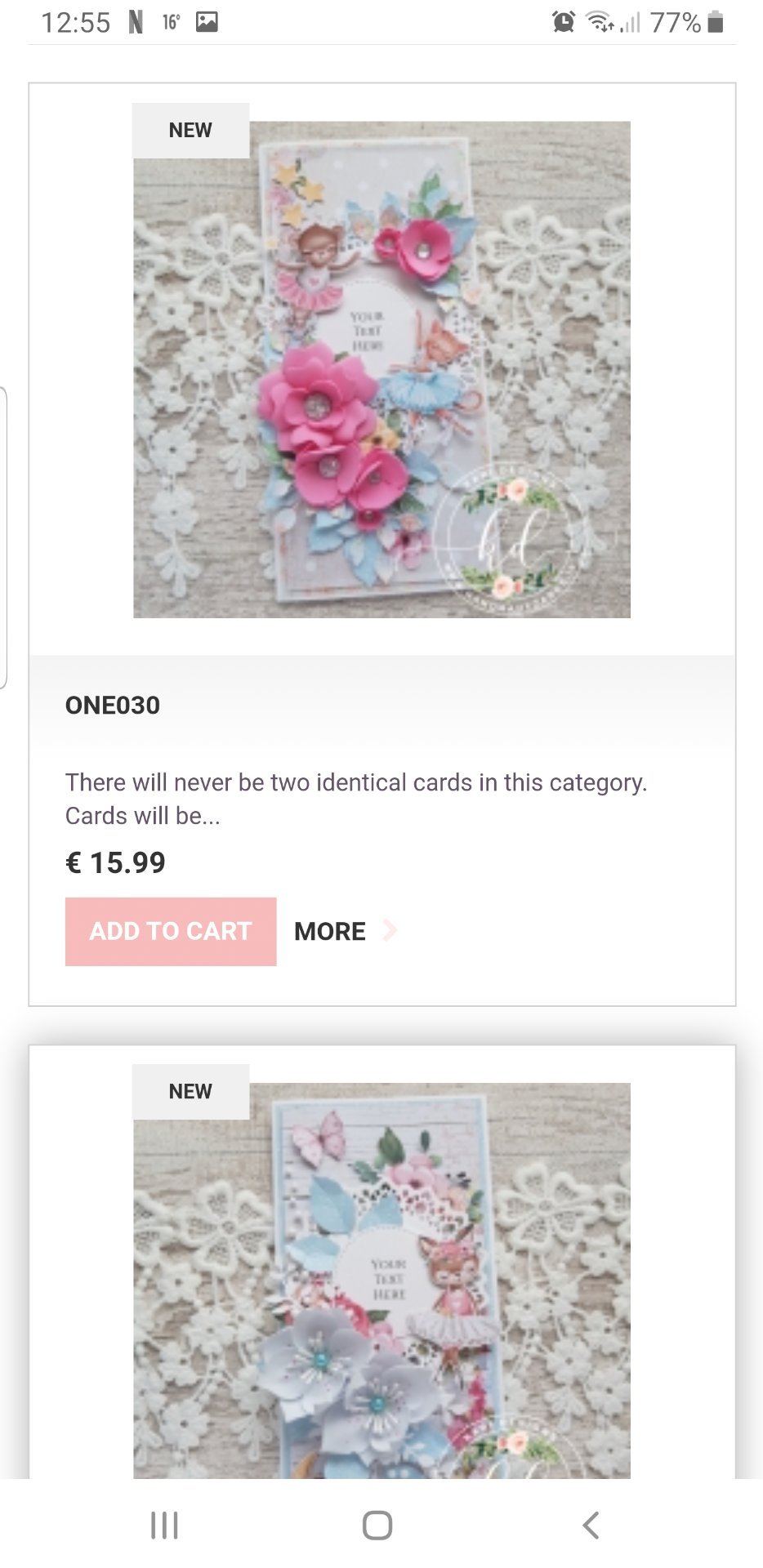Viewport: 763px width, 1568px height.
Task: Open MORE details for ONE030
Action: tap(330, 931)
